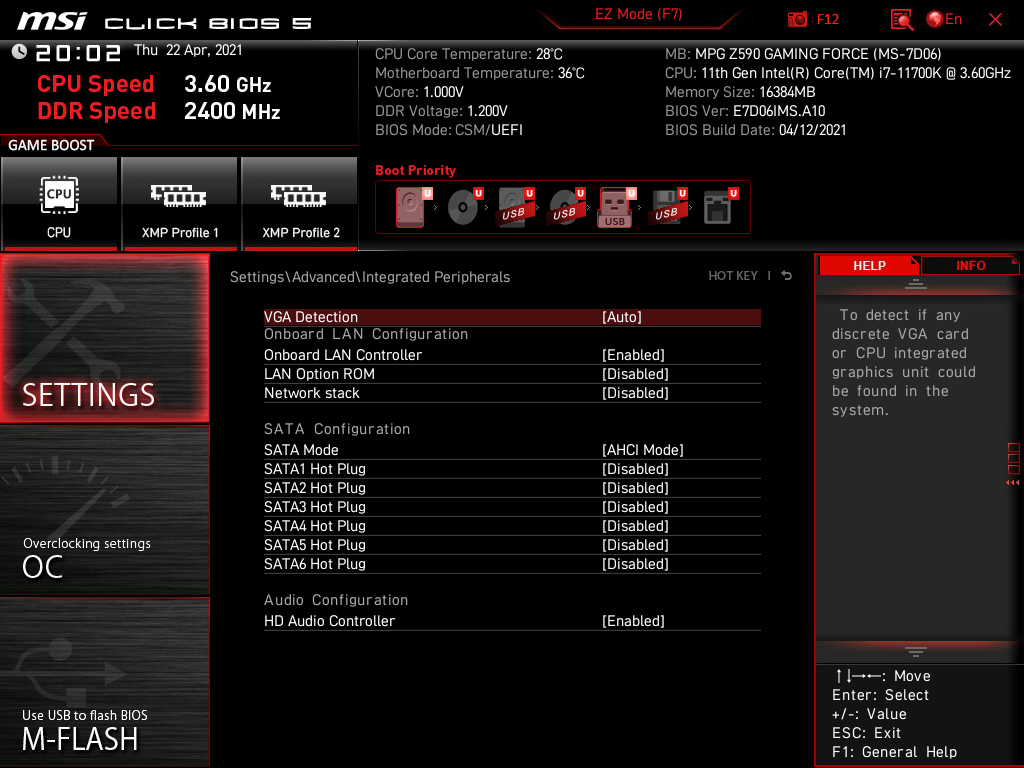The width and height of the screenshot is (1024, 768).
Task: Switch to EZ Mode (F7)
Action: pyautogui.click(x=638, y=14)
